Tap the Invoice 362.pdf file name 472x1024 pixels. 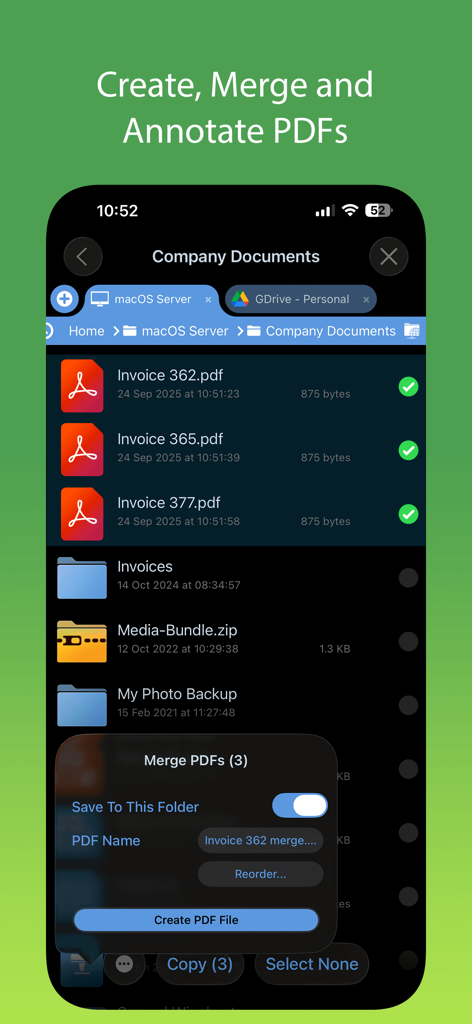pyautogui.click(x=170, y=375)
